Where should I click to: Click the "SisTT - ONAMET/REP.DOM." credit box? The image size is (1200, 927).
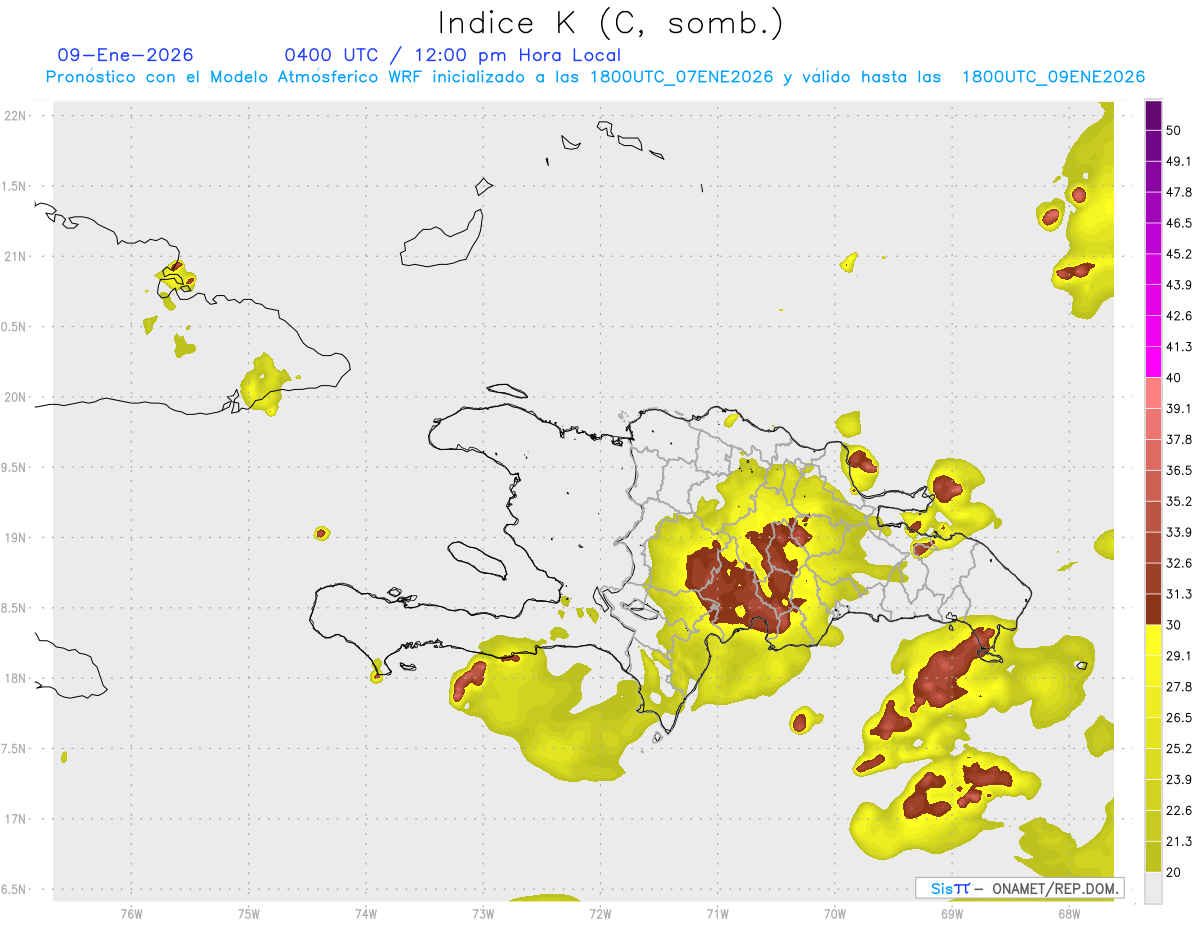1020,888
